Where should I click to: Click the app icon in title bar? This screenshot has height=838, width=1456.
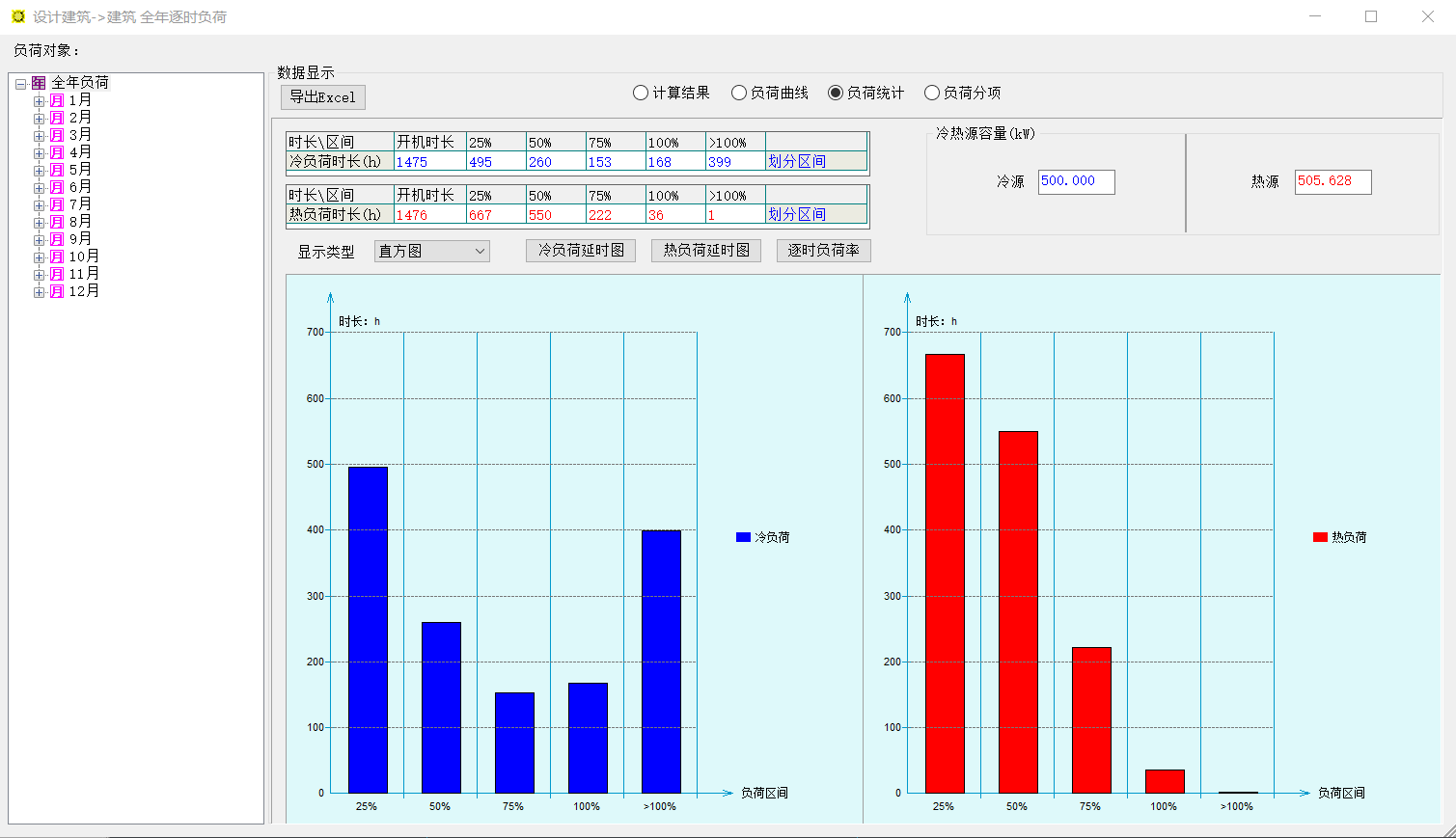[17, 16]
